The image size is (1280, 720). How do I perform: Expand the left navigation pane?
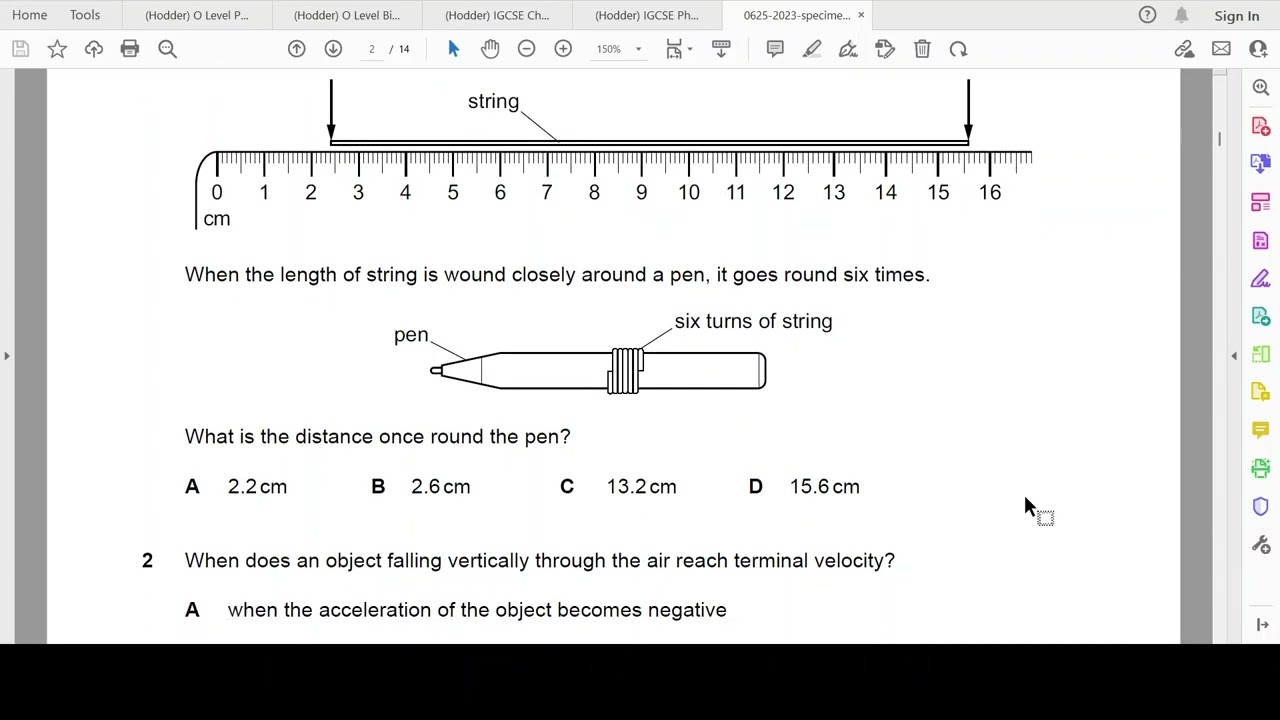coord(7,356)
